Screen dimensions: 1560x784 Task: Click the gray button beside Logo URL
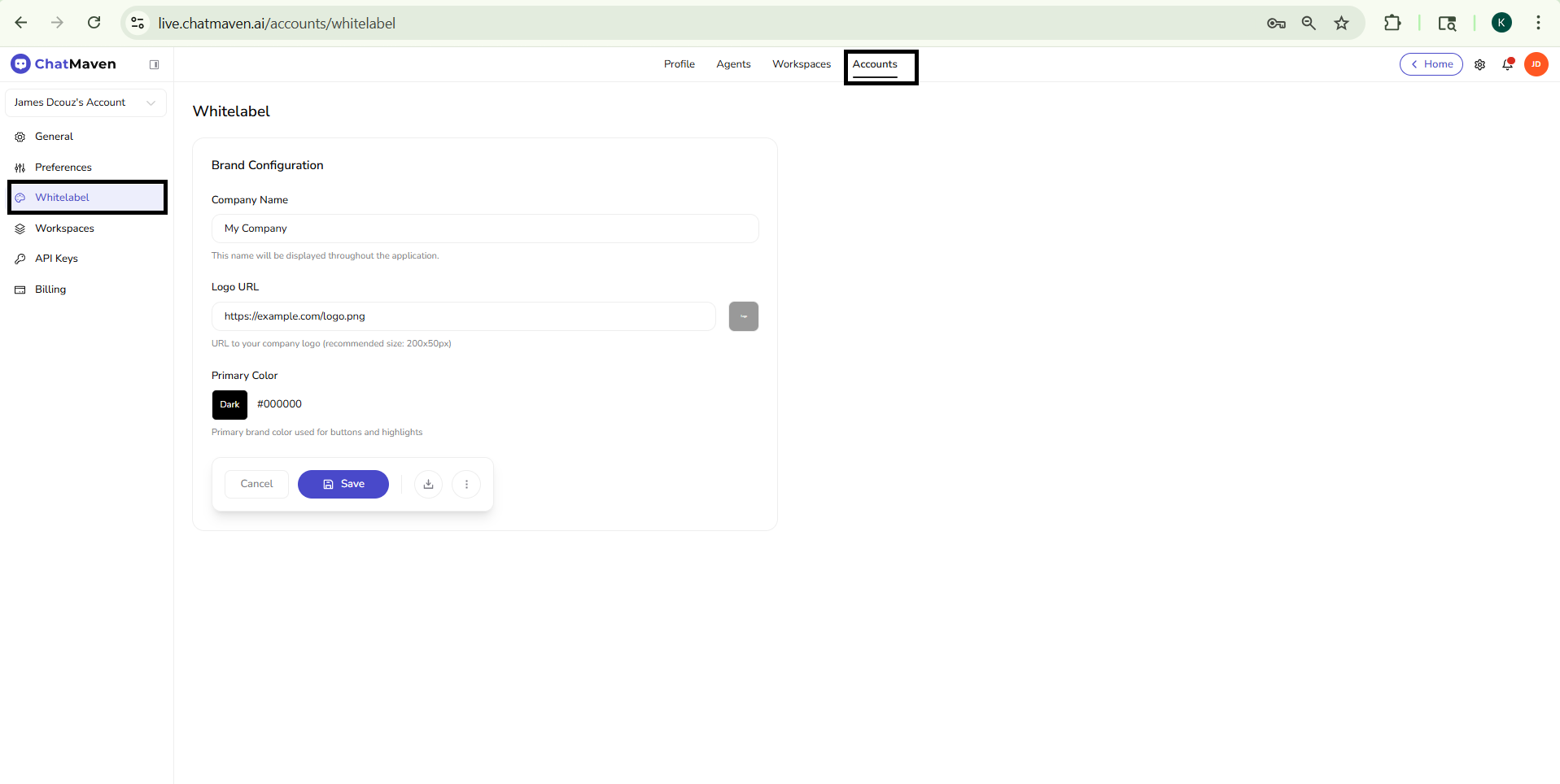pos(743,316)
